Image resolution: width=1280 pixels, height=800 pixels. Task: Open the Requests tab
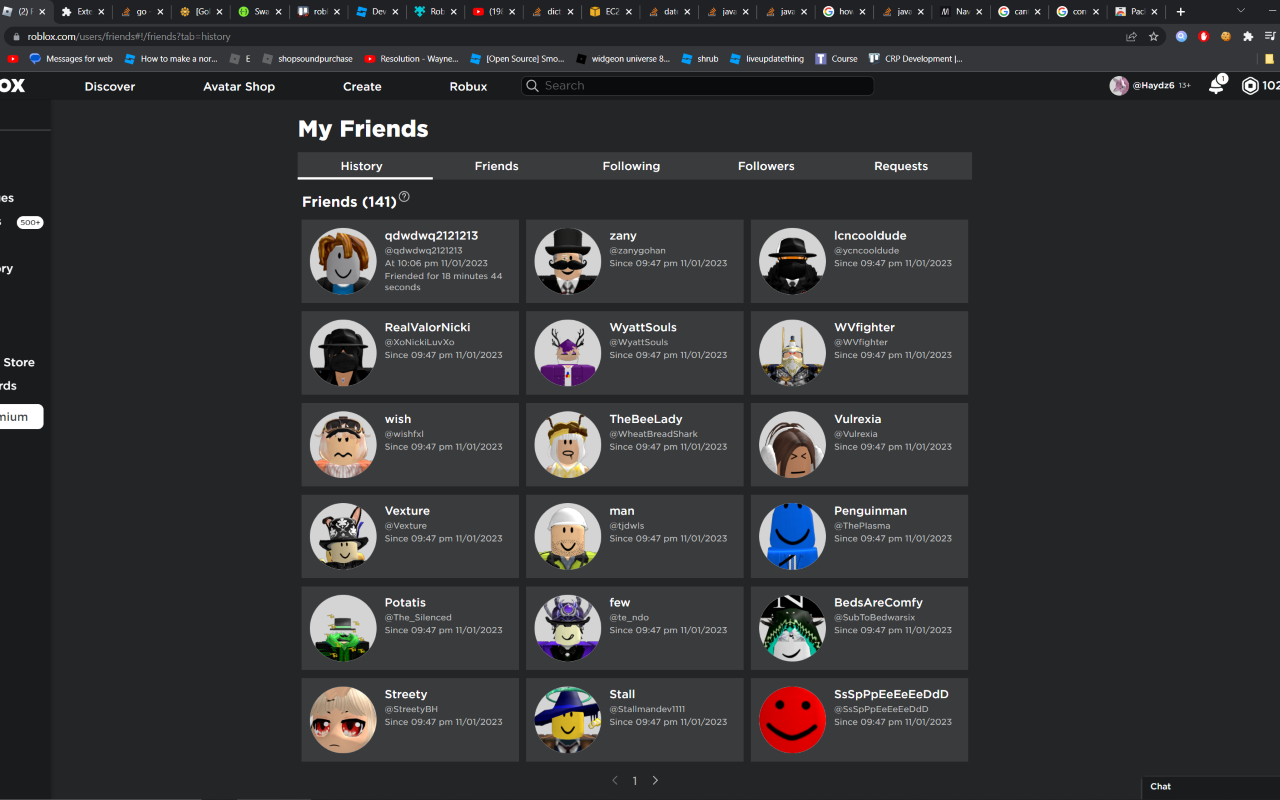pyautogui.click(x=900, y=166)
